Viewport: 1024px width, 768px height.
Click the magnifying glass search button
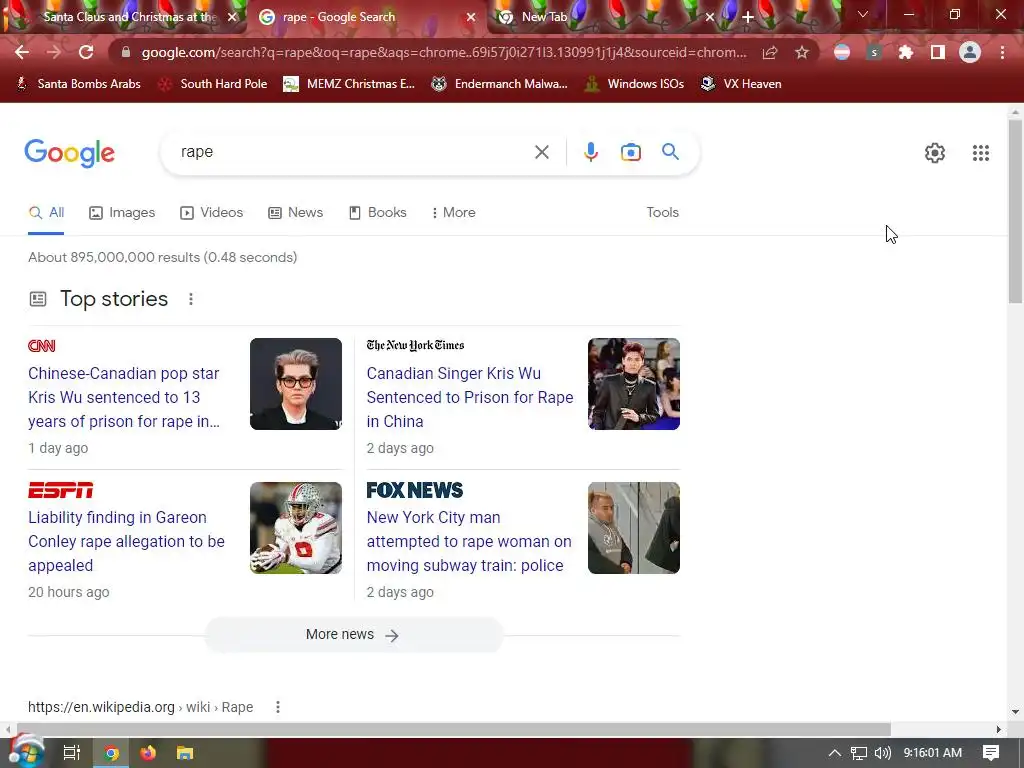coord(670,152)
